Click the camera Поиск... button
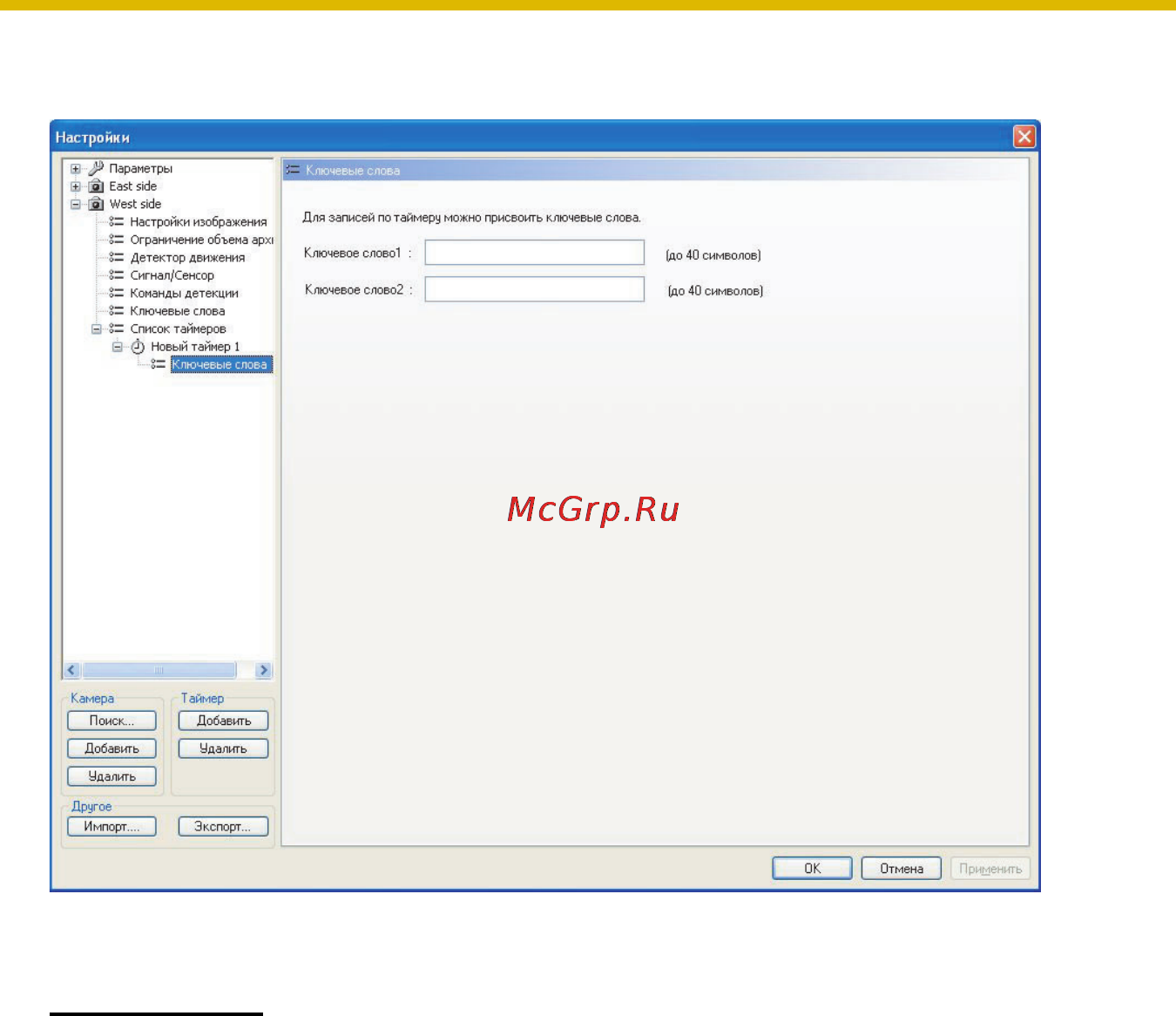The image size is (1176, 1016). click(112, 721)
